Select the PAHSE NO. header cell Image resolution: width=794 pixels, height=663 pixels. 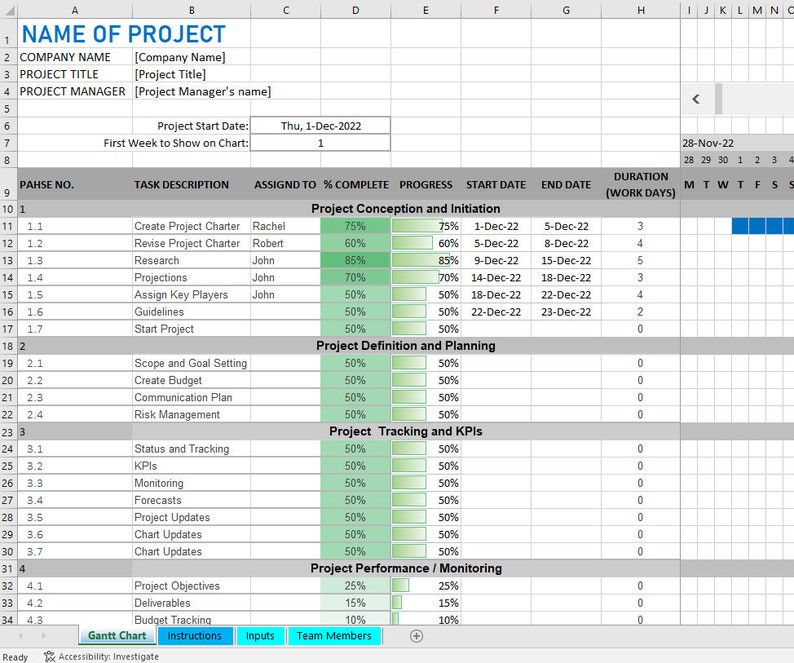[75, 185]
